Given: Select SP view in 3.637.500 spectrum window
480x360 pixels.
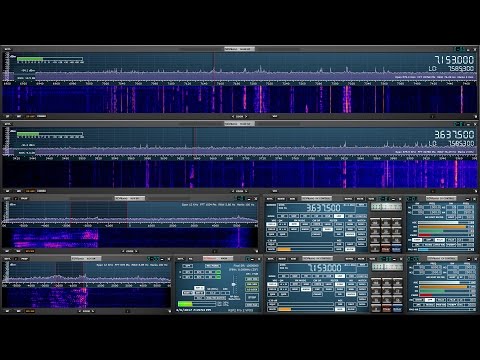Looking at the screenshot, I should [7, 191].
